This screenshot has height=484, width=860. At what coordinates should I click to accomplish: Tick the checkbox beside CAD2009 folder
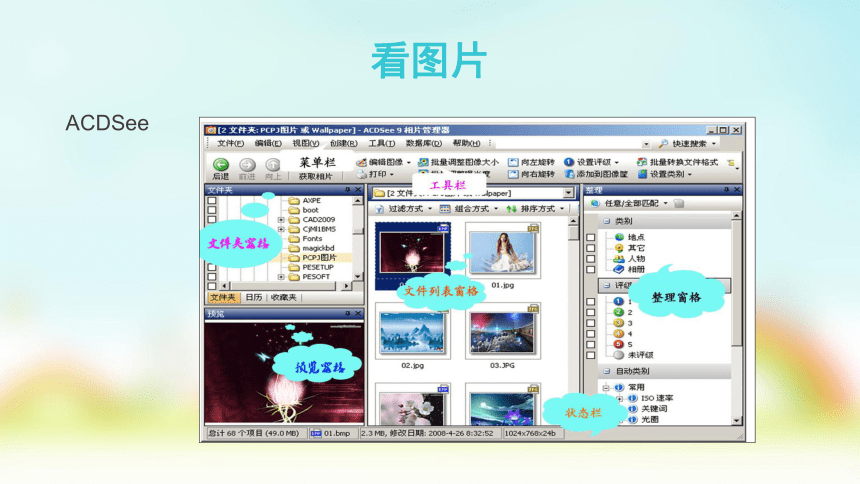[212, 220]
